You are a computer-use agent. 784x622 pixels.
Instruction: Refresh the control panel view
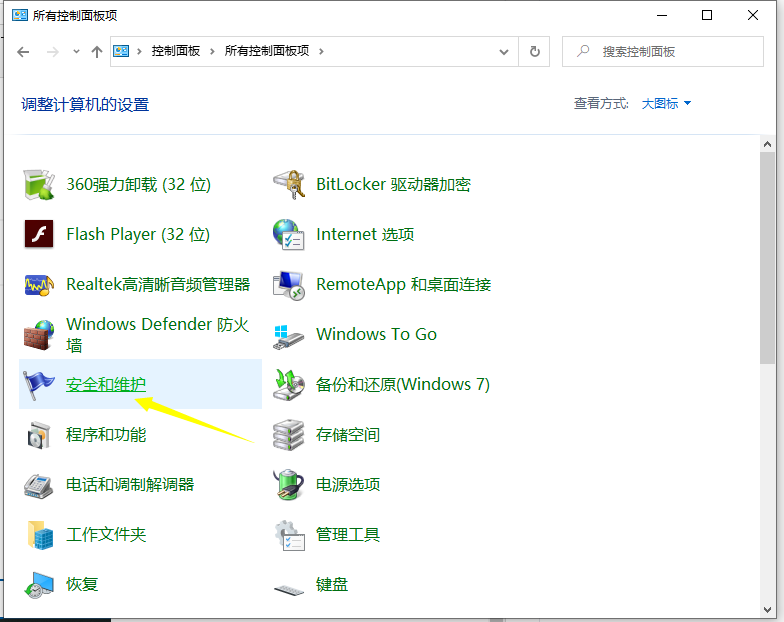pyautogui.click(x=534, y=51)
